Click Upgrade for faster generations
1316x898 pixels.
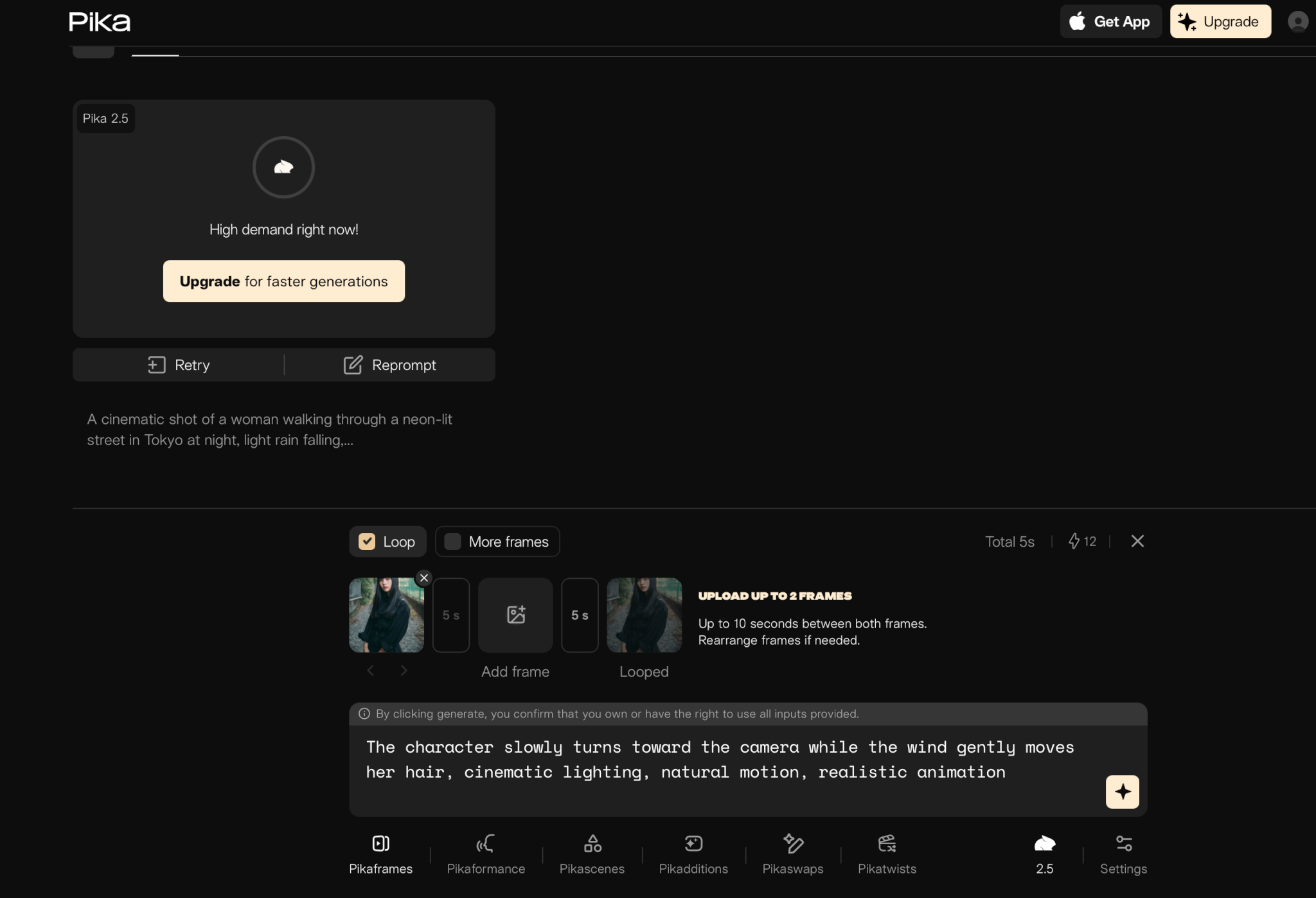click(x=283, y=281)
